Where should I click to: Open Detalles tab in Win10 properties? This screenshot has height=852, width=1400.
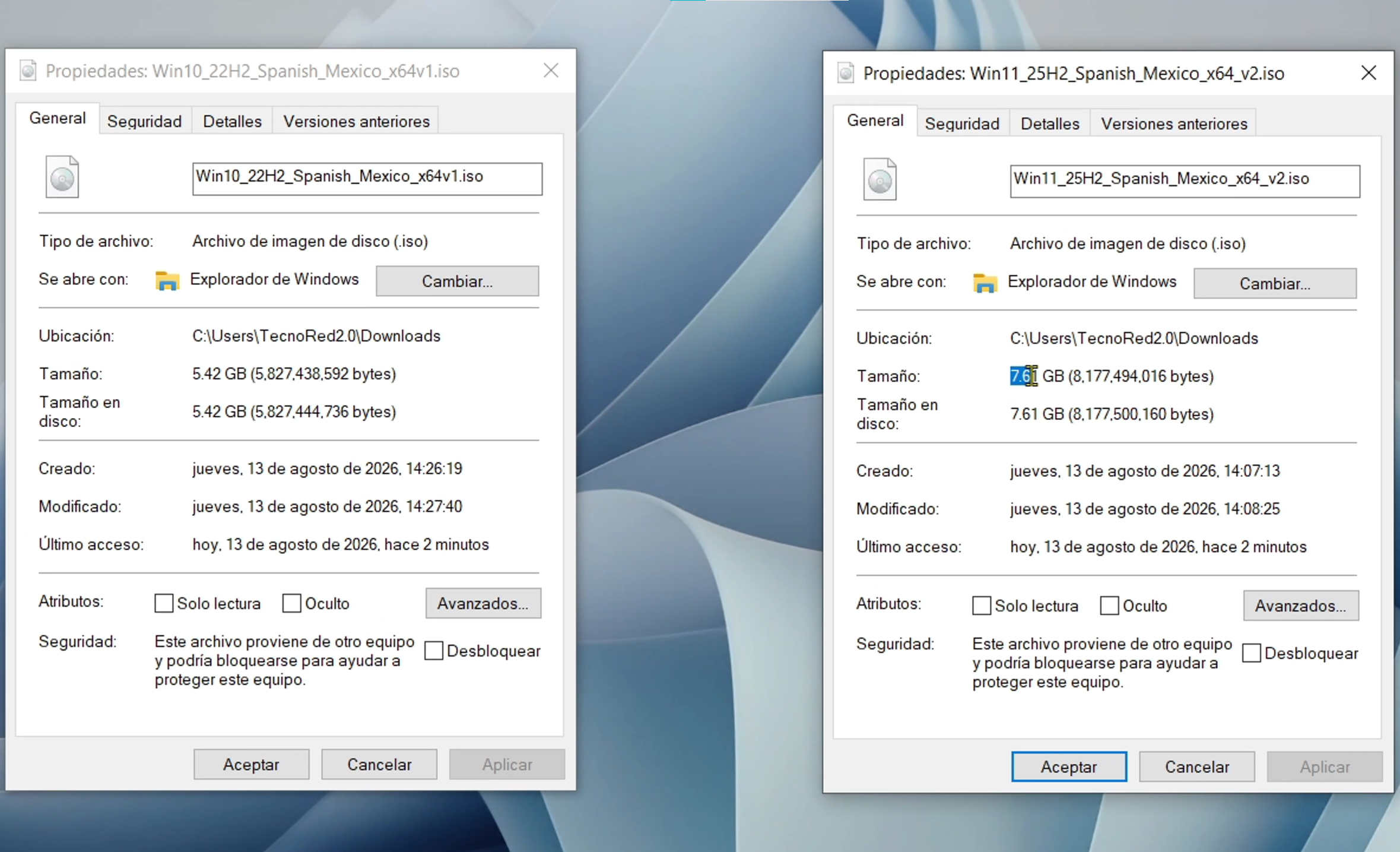(232, 121)
